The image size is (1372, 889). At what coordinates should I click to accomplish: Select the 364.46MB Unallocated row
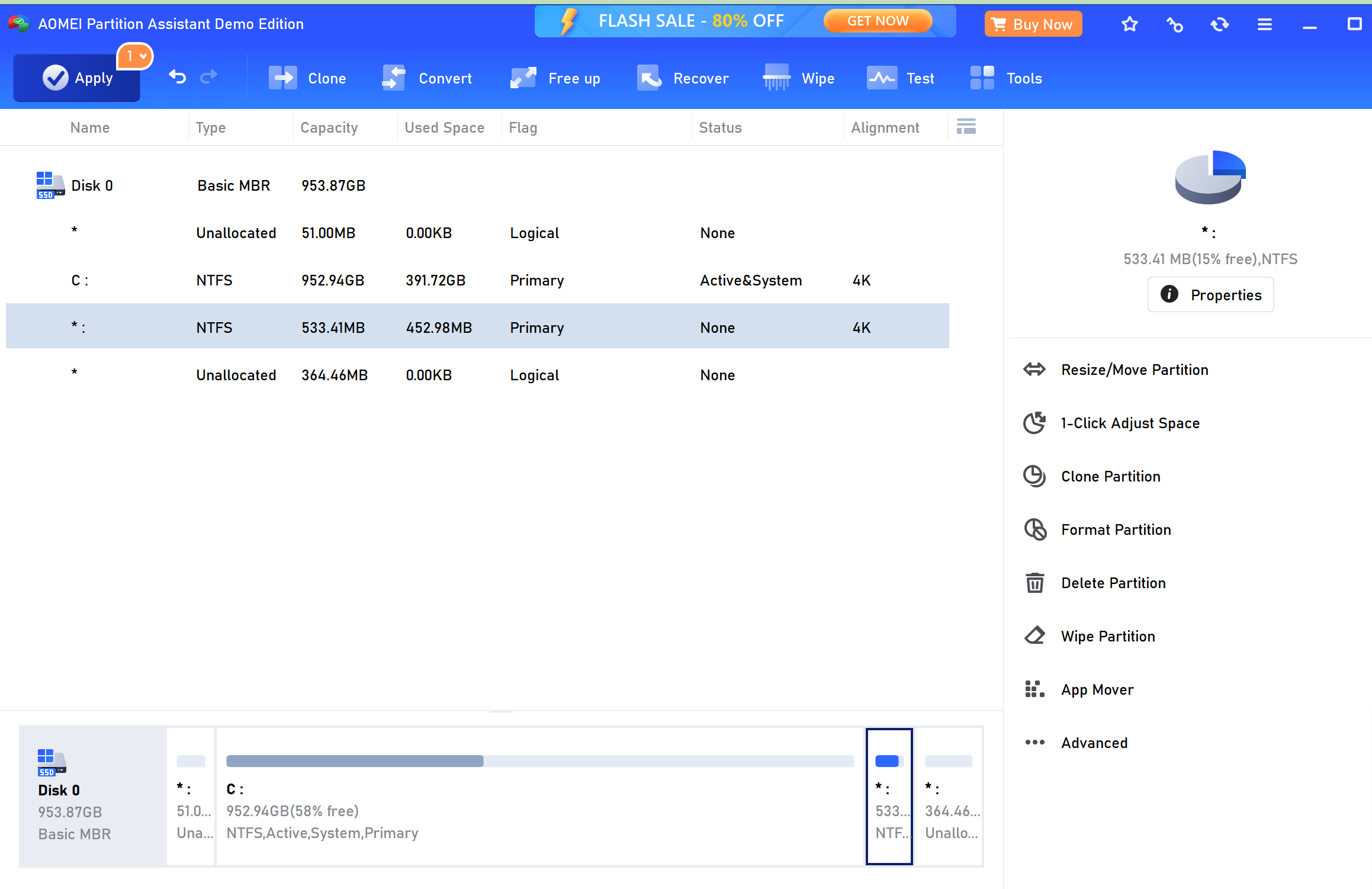477,375
